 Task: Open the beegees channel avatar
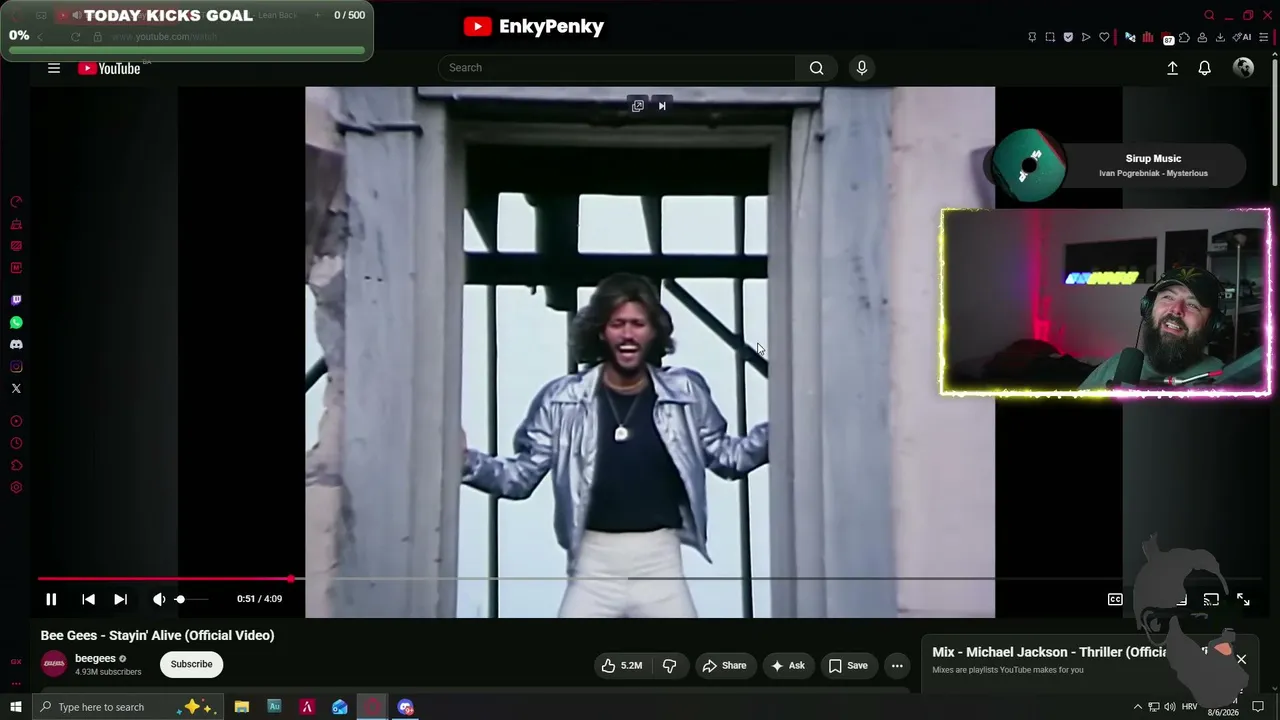[54, 664]
